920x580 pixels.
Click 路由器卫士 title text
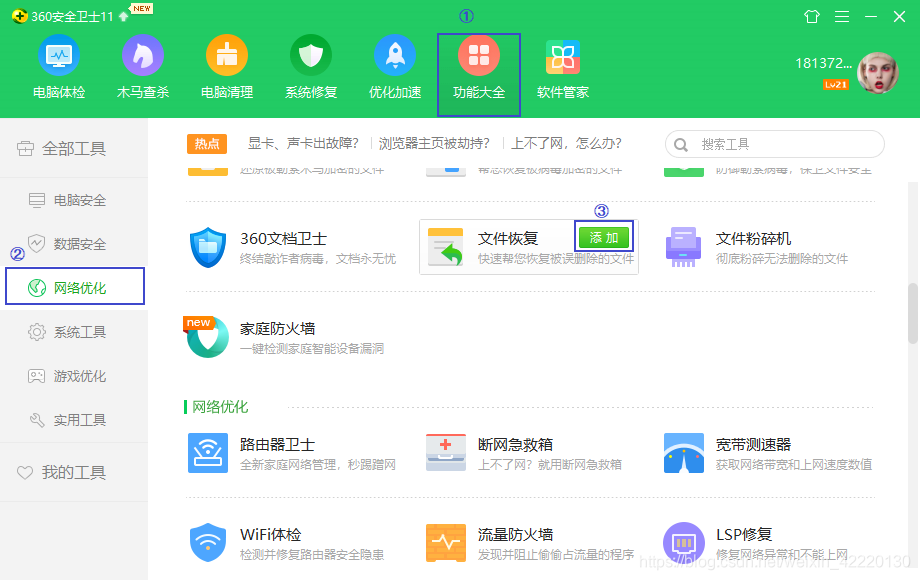point(278,445)
